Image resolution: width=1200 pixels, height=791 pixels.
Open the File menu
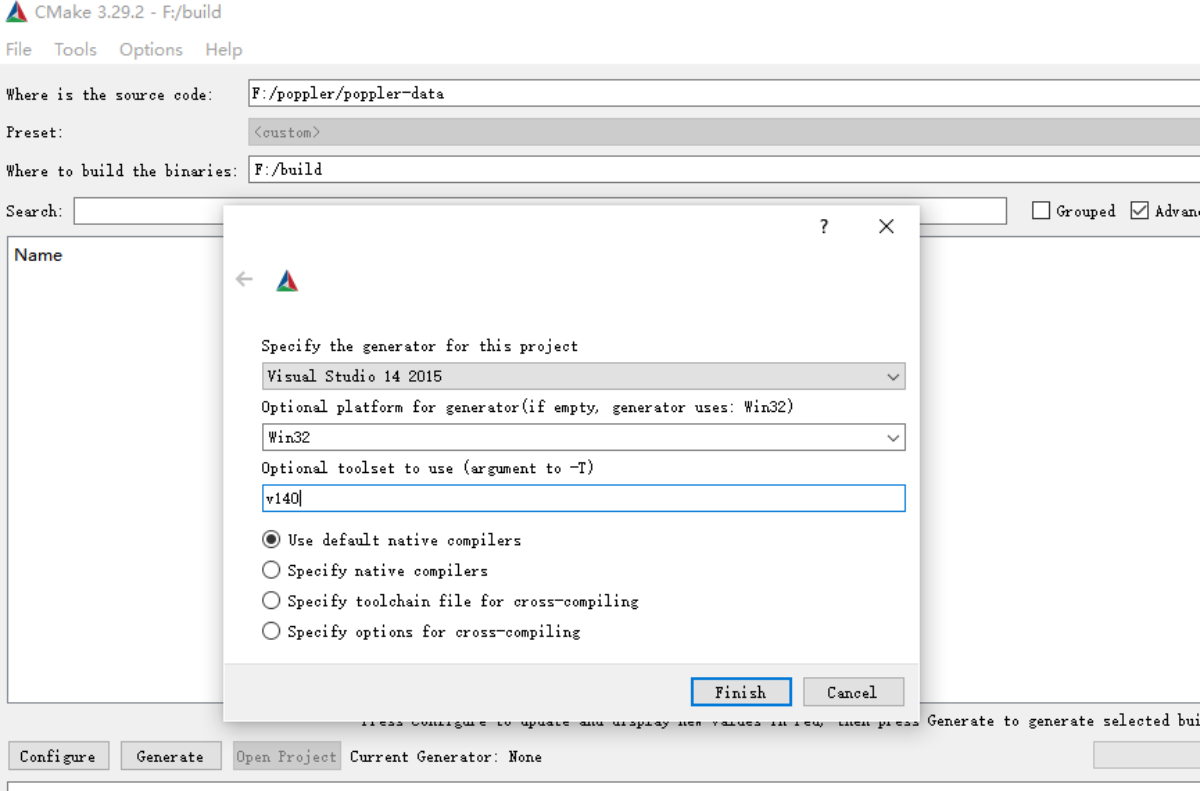pyautogui.click(x=19, y=50)
